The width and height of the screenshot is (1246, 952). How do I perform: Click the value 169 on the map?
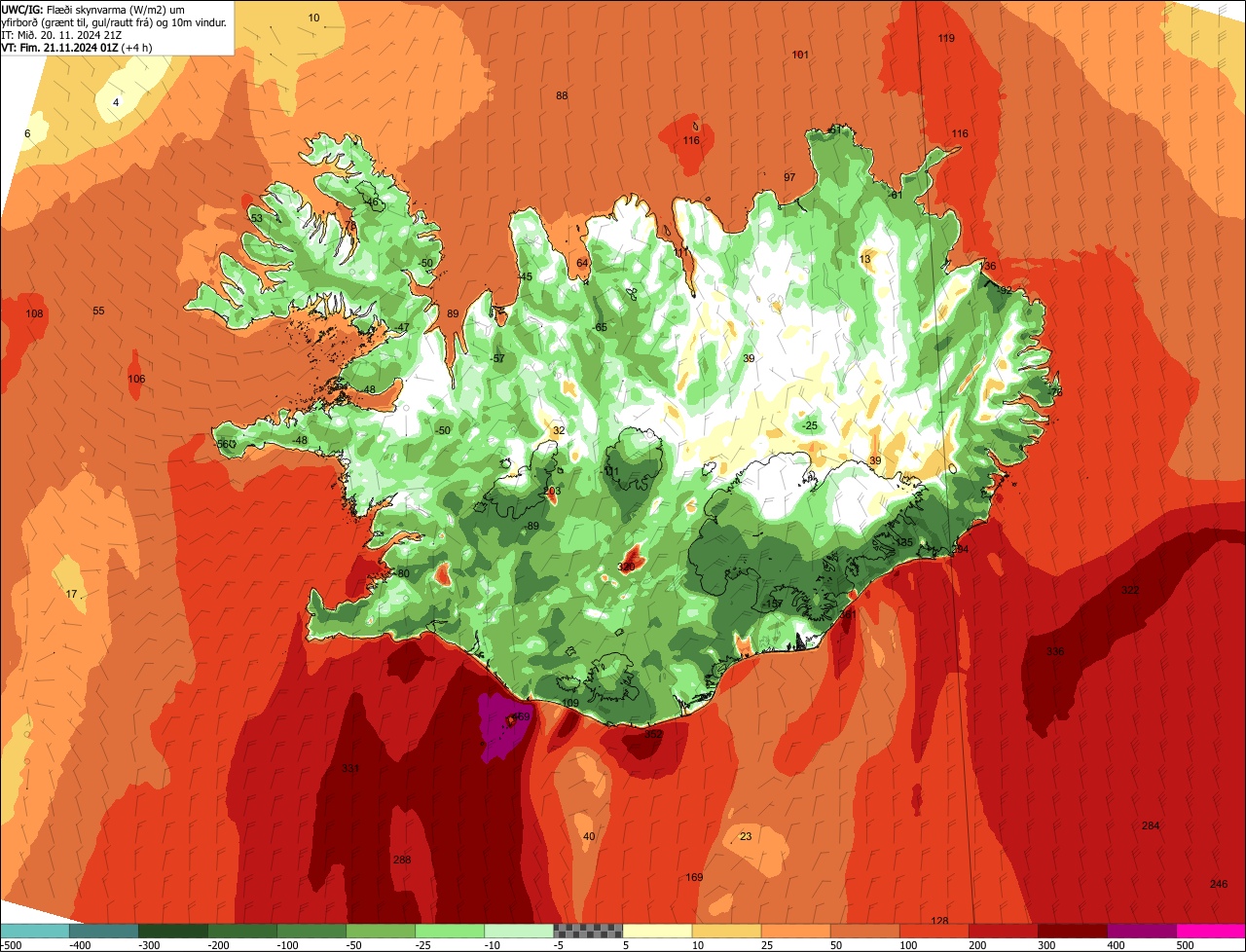[x=694, y=877]
